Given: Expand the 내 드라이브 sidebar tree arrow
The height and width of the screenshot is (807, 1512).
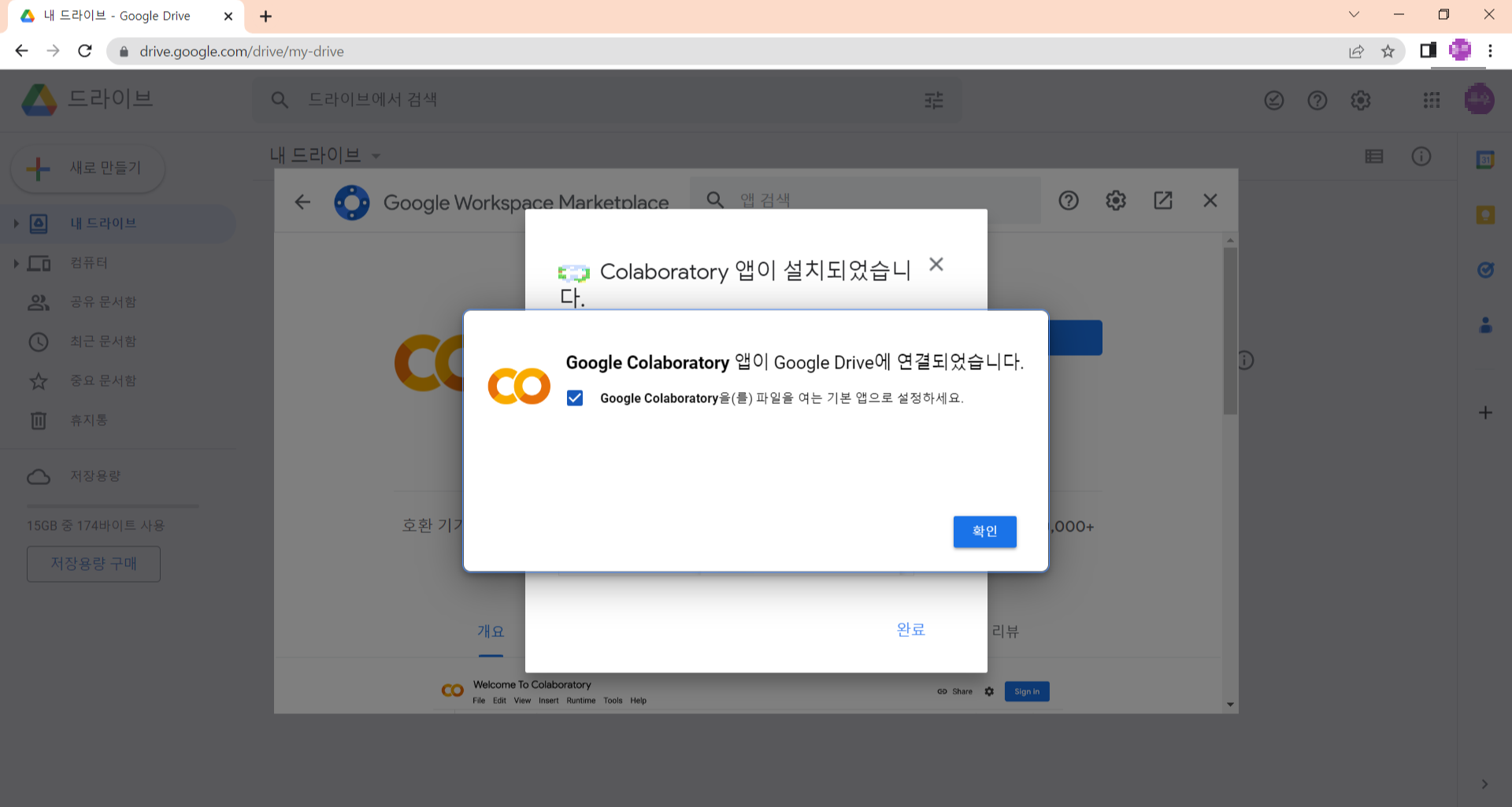Looking at the screenshot, I should click(16, 224).
